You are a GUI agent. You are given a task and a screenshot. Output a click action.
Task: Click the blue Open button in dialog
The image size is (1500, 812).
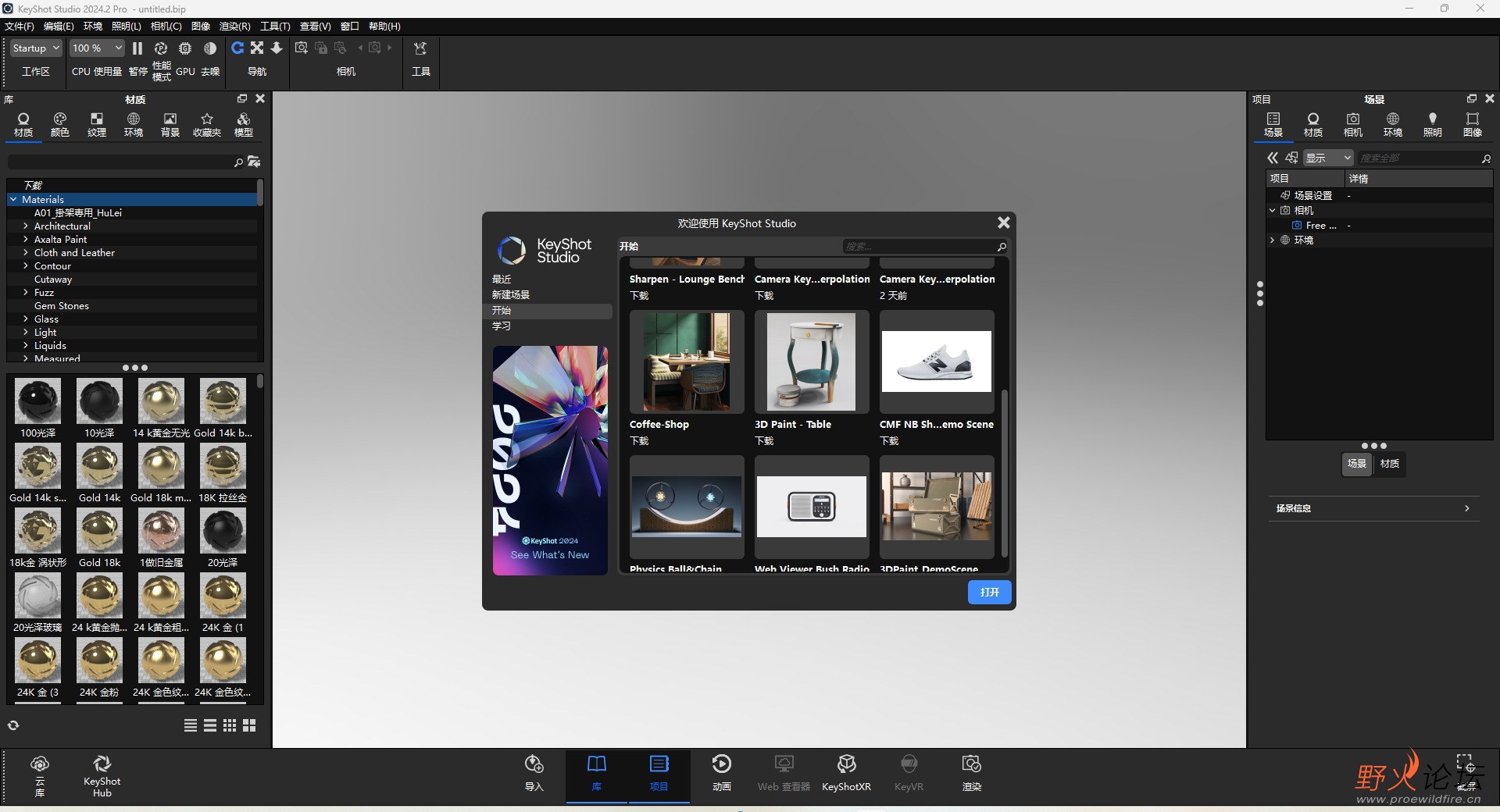pyautogui.click(x=990, y=593)
